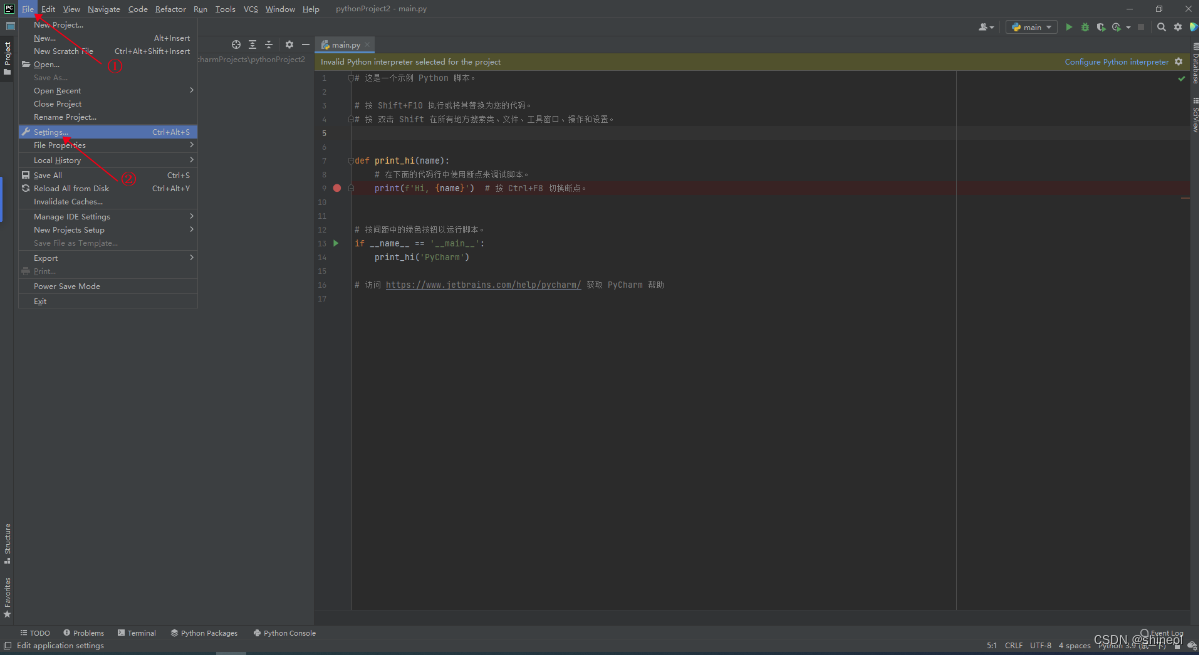Click the Profile run icon

pos(1116,27)
